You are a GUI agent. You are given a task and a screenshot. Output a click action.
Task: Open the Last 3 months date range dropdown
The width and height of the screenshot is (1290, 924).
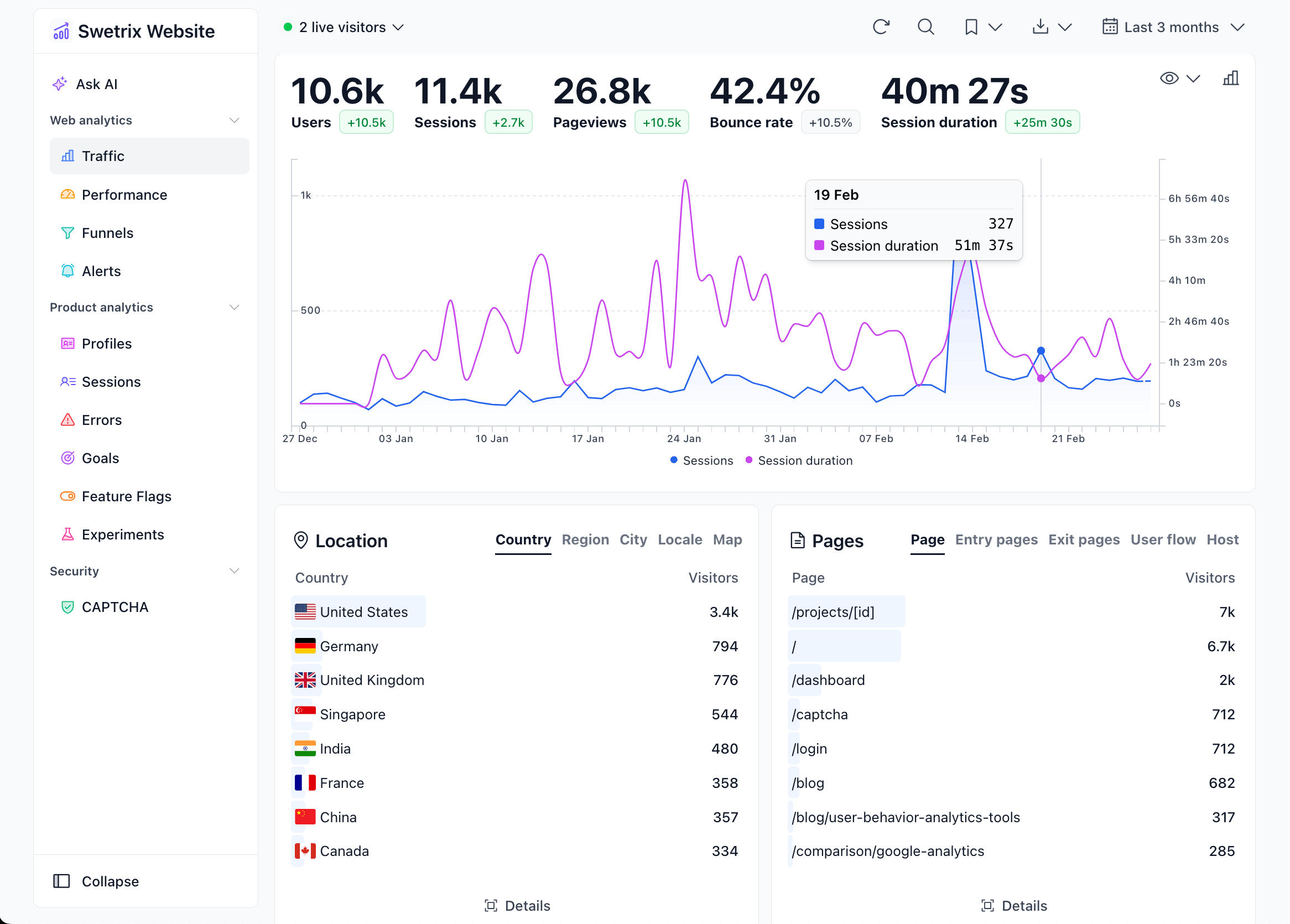point(1173,27)
